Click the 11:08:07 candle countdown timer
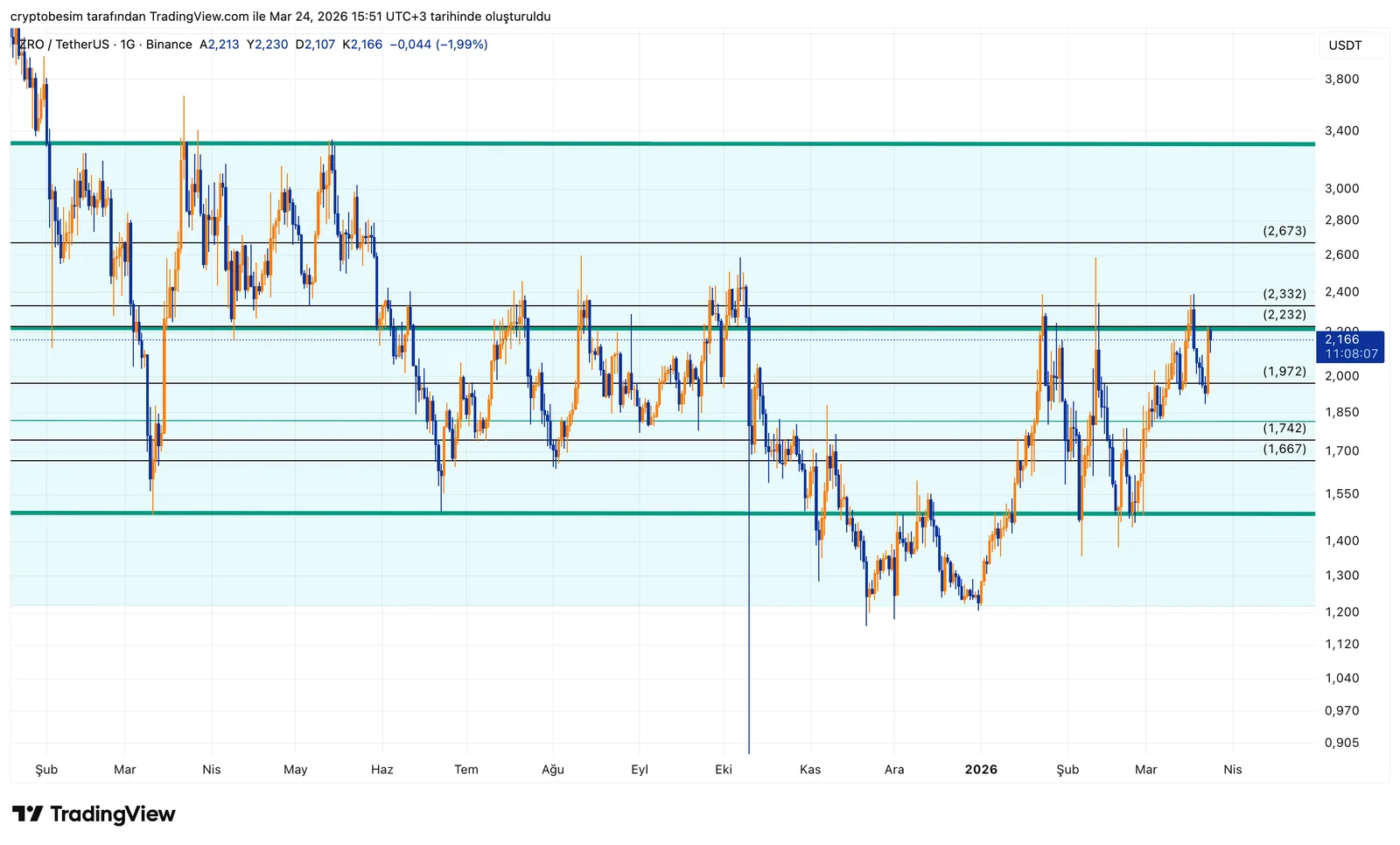 point(1351,354)
